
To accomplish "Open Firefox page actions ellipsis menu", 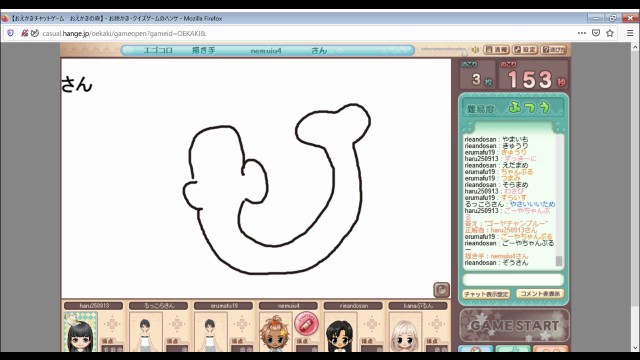I will 582,33.
